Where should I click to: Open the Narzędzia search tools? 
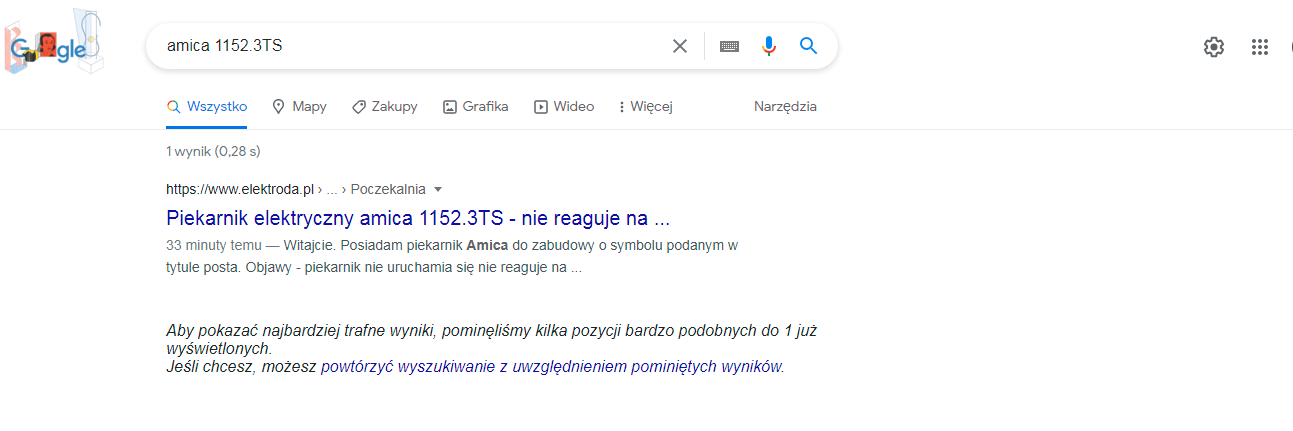pos(785,106)
